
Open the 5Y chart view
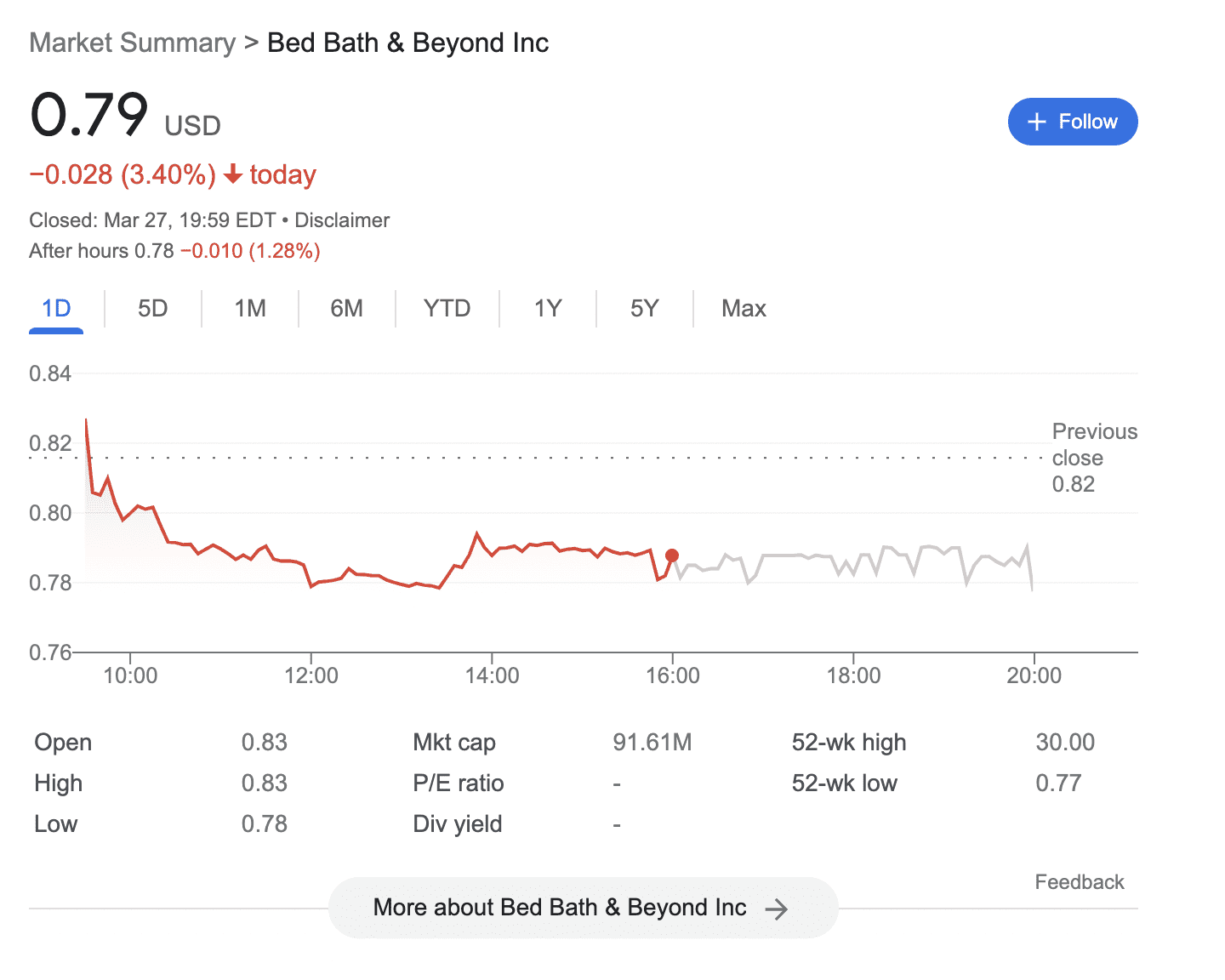click(x=644, y=308)
